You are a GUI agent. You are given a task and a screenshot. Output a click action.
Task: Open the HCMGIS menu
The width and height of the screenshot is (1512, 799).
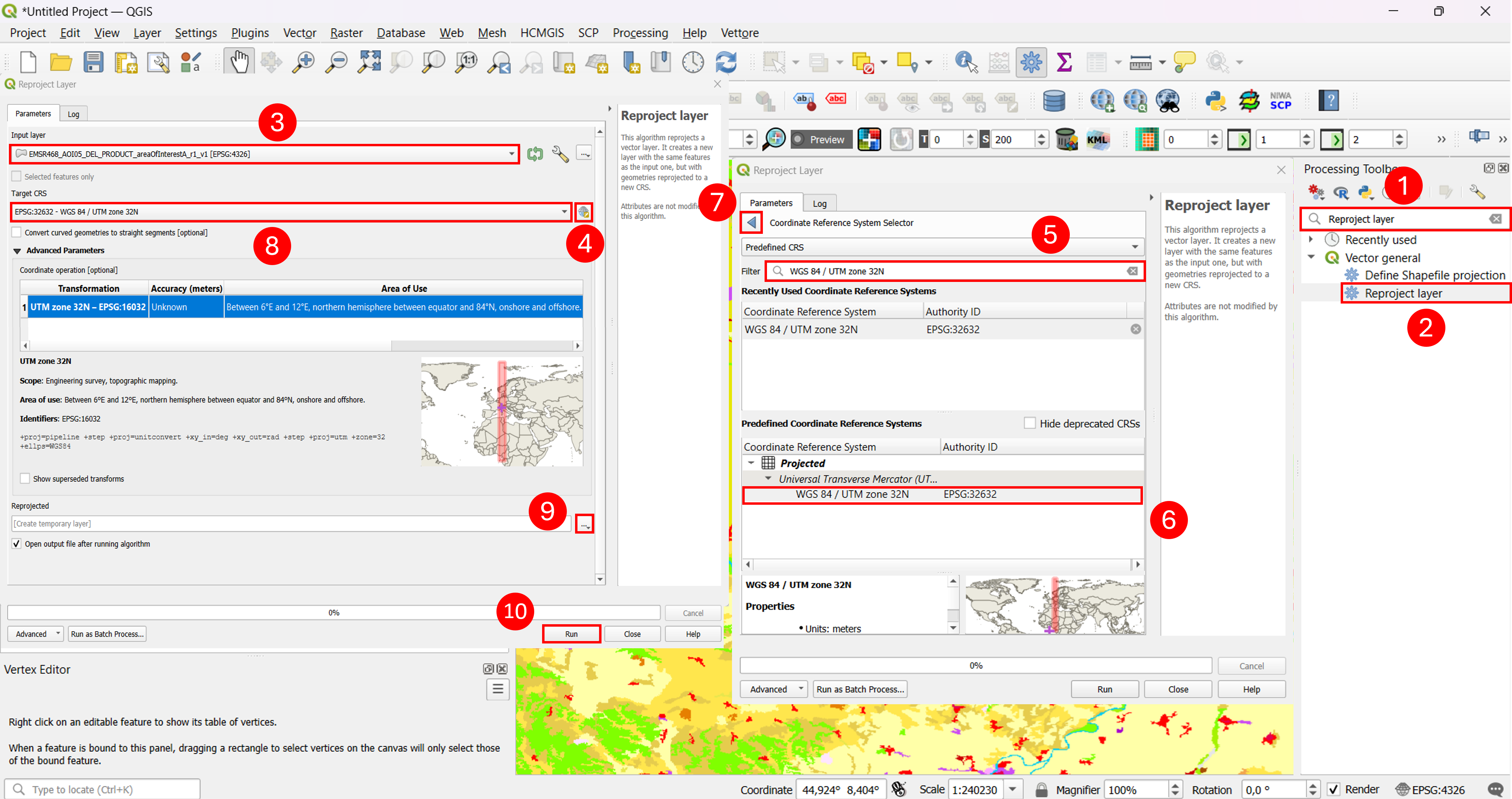click(542, 33)
